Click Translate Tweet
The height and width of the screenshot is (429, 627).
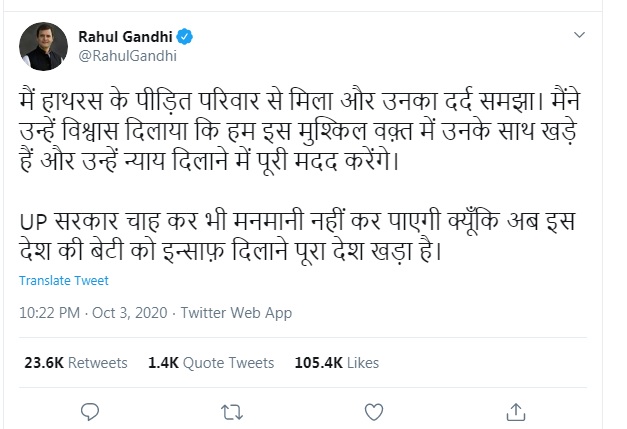64,281
